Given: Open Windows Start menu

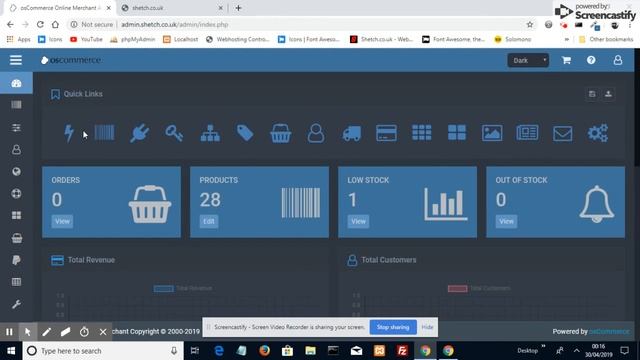Looking at the screenshot, I should (x=11, y=351).
